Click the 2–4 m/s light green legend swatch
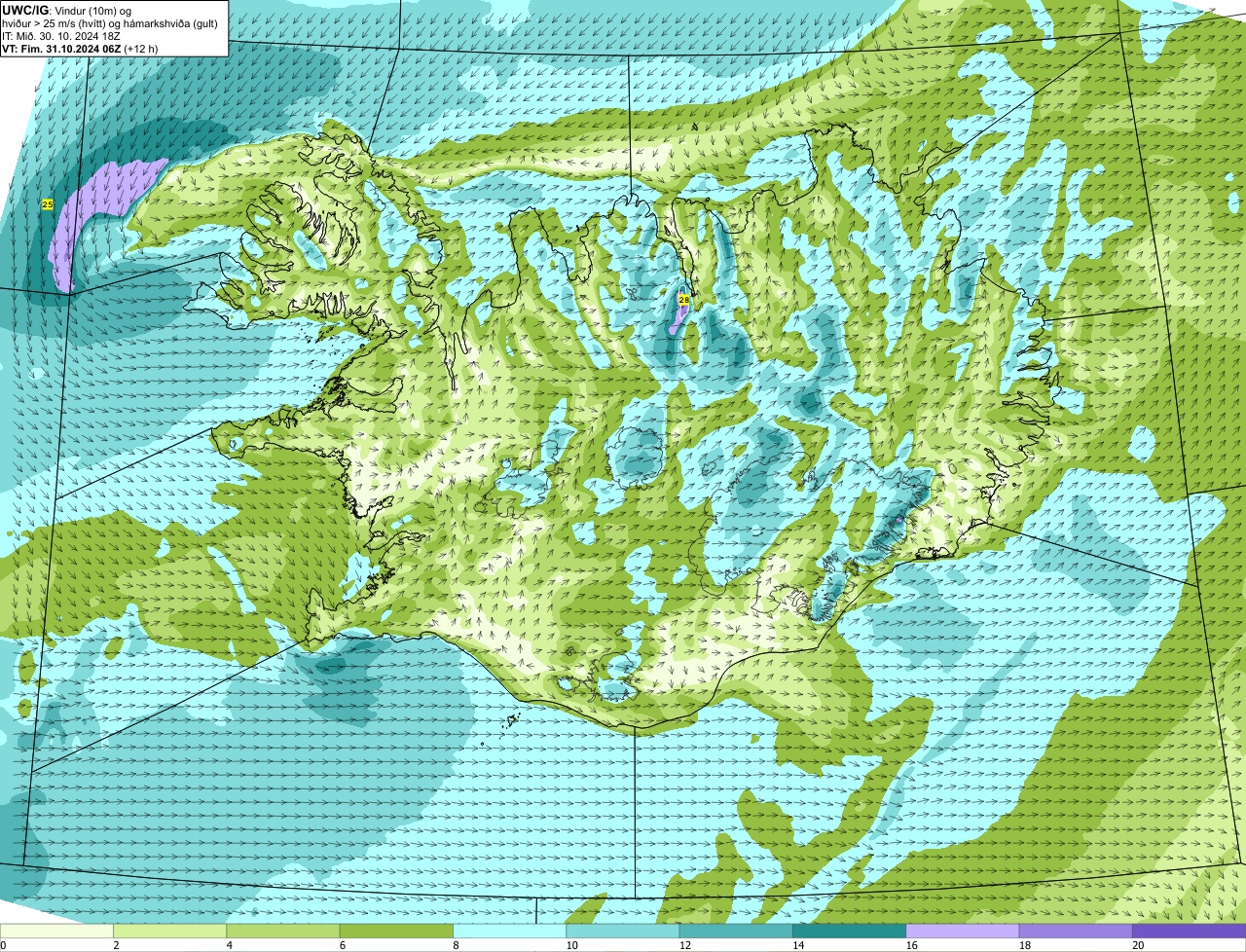Image resolution: width=1246 pixels, height=952 pixels. [170, 931]
